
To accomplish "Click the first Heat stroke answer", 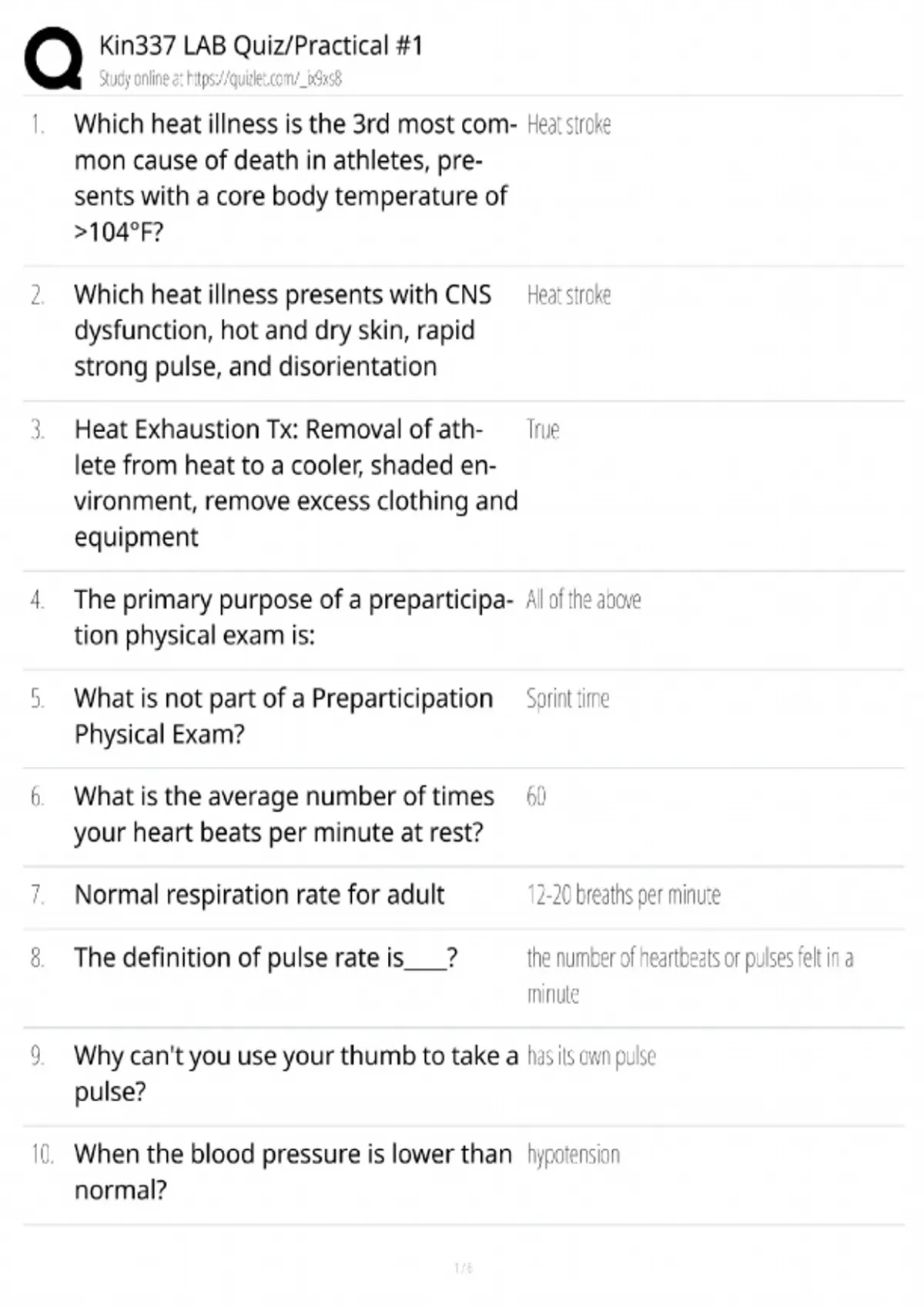I will pos(569,125).
